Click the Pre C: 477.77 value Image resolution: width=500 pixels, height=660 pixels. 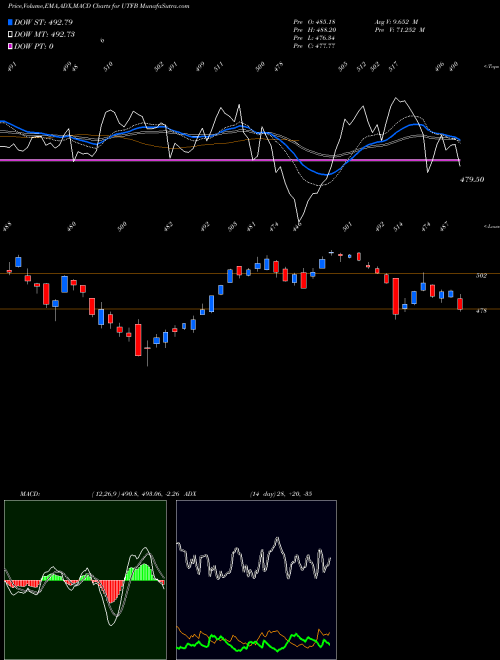[314, 46]
